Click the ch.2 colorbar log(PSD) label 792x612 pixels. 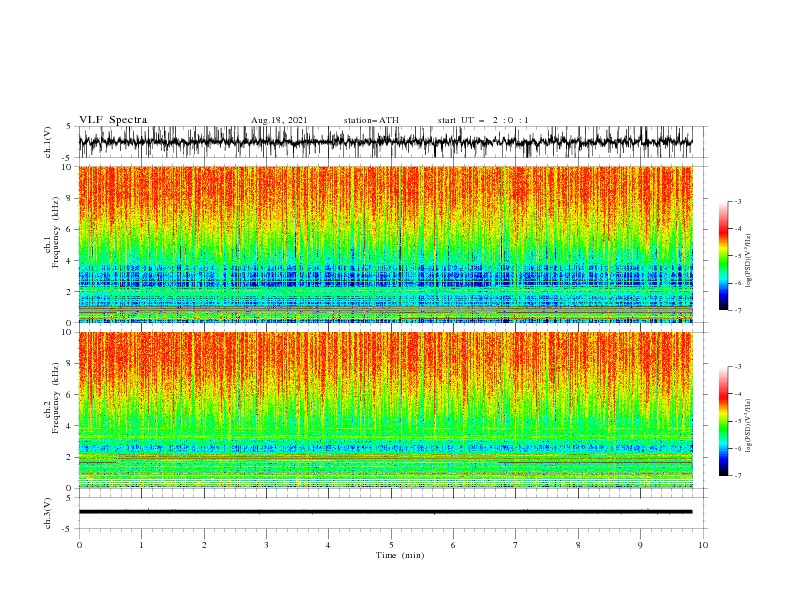pos(750,426)
